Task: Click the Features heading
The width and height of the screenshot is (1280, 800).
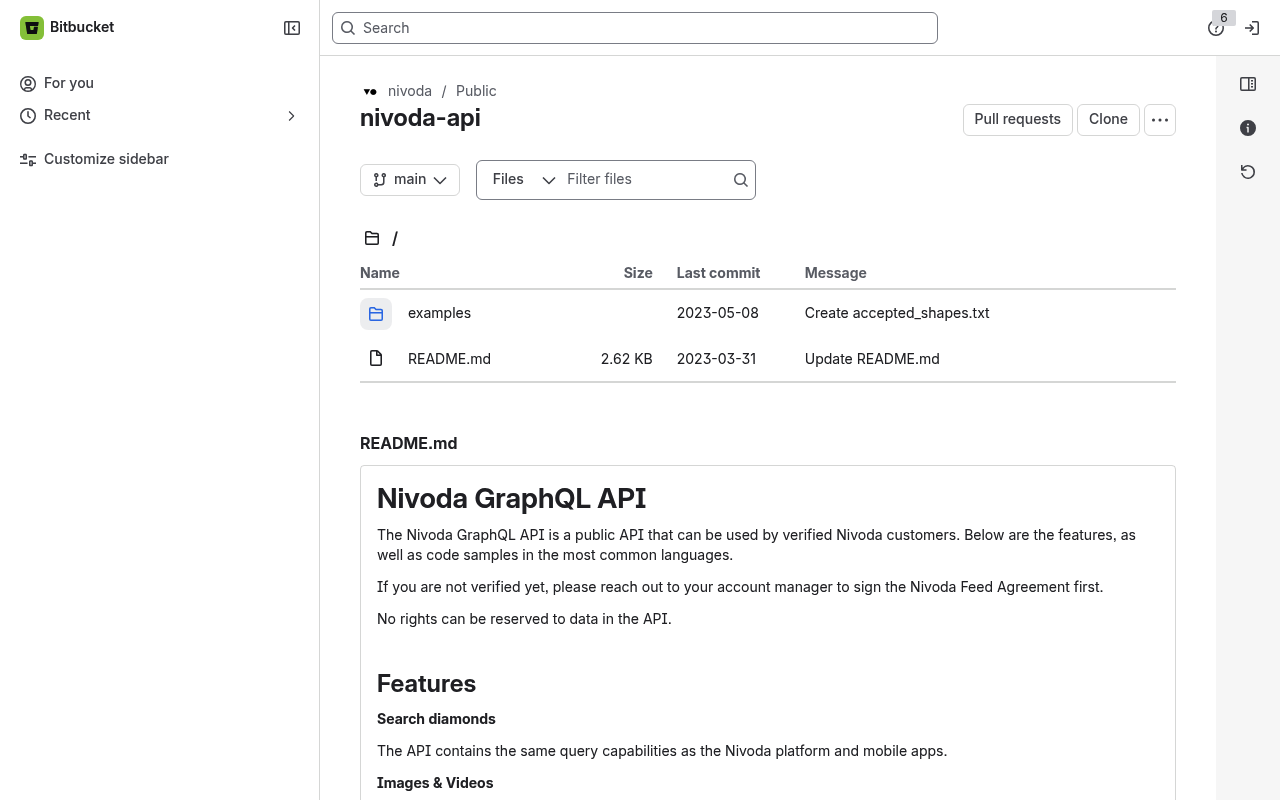Action: pos(426,684)
